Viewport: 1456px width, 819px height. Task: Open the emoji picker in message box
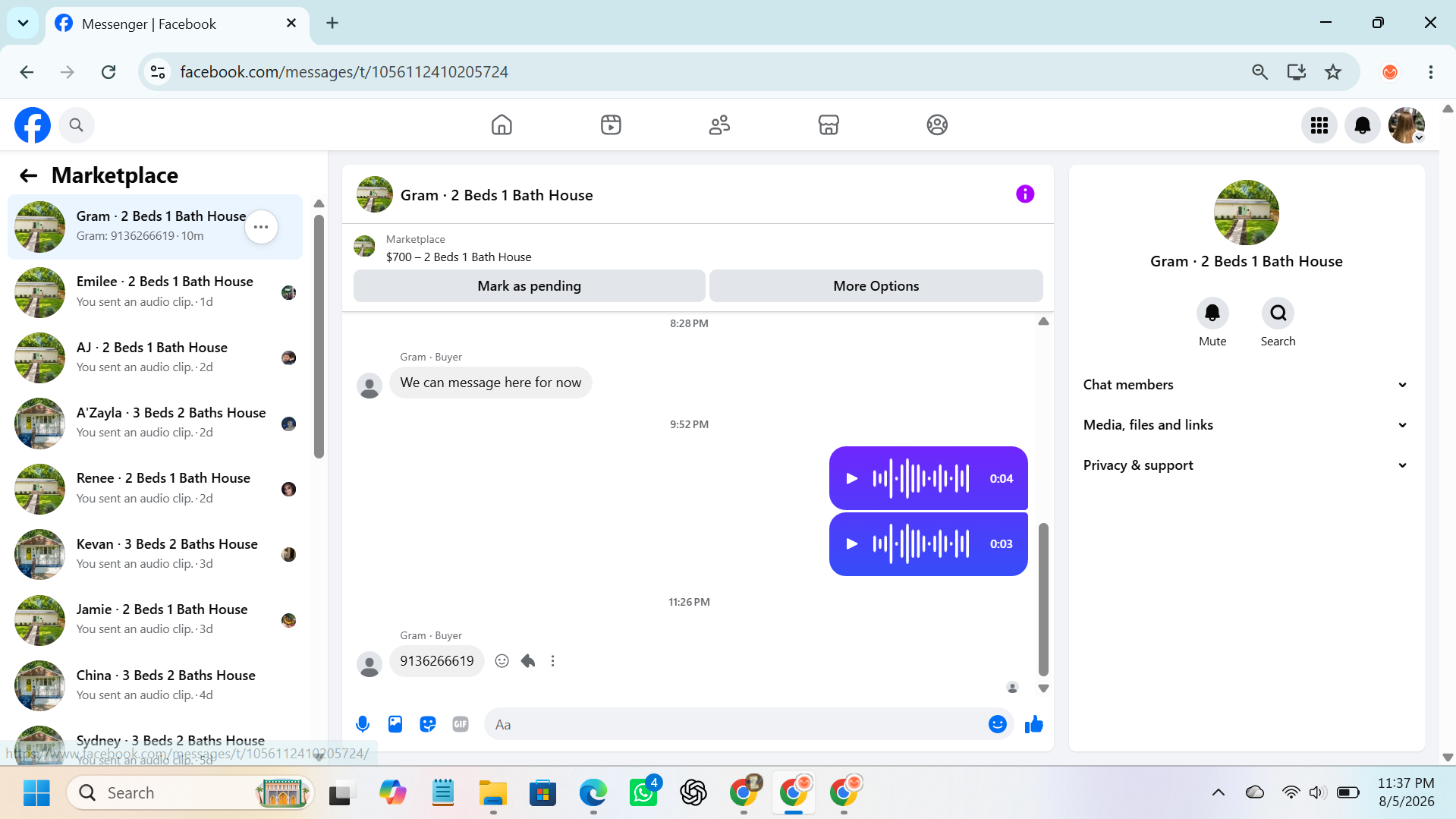pyautogui.click(x=998, y=724)
